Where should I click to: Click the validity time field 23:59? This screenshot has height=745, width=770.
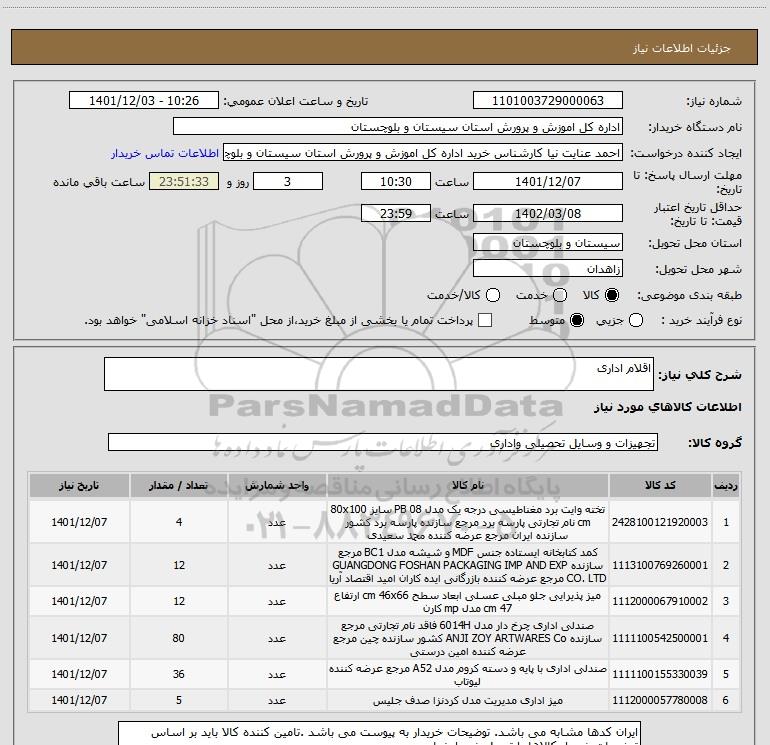click(396, 213)
